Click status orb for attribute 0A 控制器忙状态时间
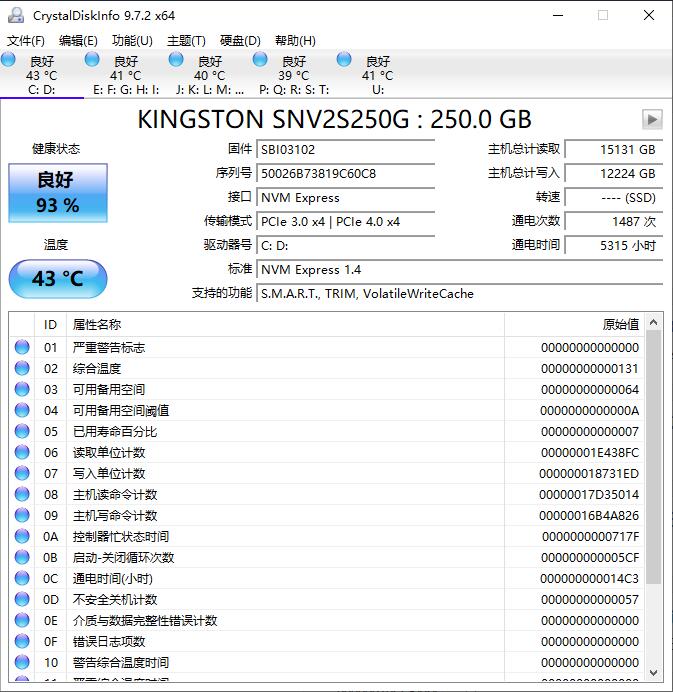Viewport: 673px width, 692px height. tap(22, 536)
